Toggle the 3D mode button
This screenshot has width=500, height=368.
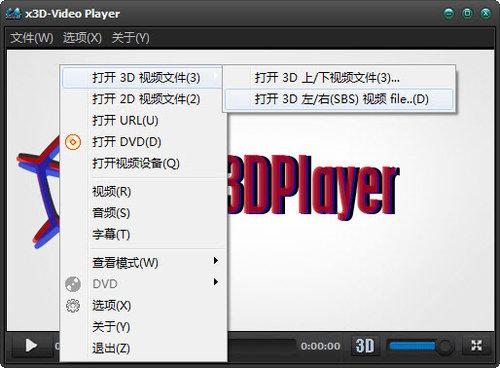pos(364,346)
